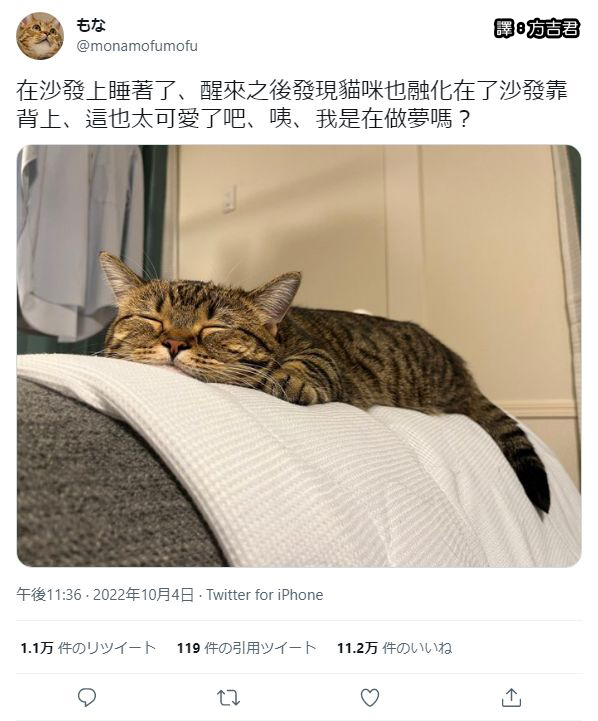Image resolution: width=598 pixels, height=721 pixels.
Task: Click the hanging shirt in the photo
Action: coord(79,241)
